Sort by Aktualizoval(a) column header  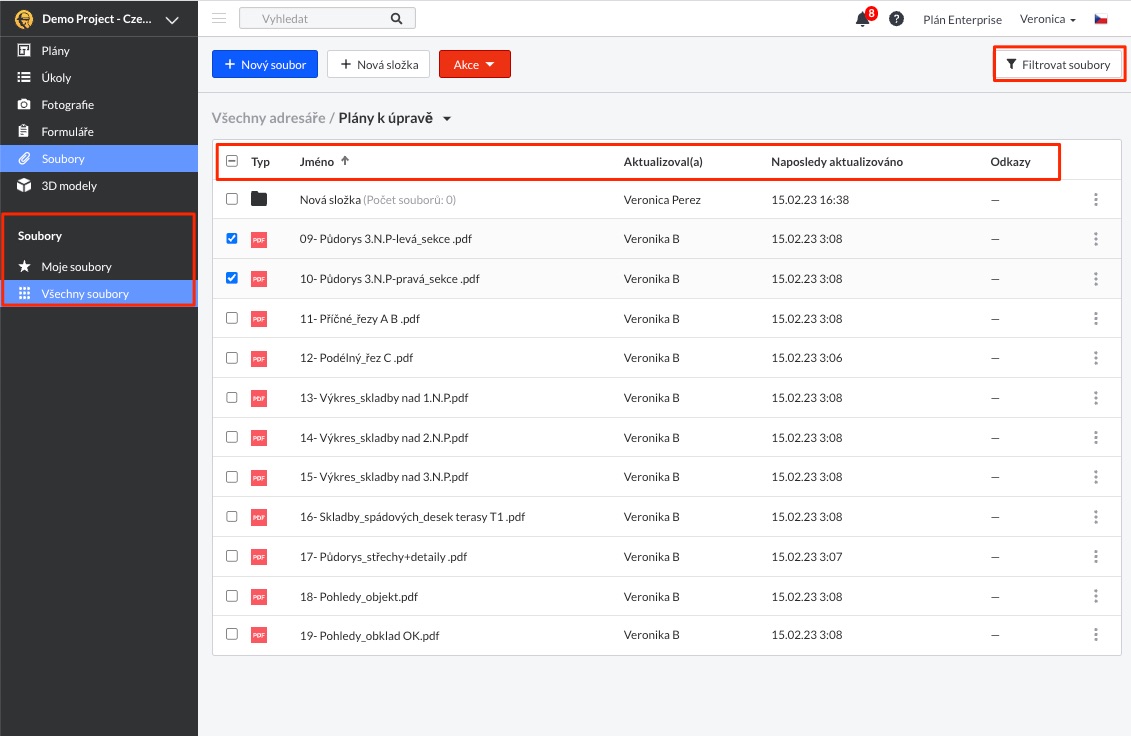coord(663,162)
